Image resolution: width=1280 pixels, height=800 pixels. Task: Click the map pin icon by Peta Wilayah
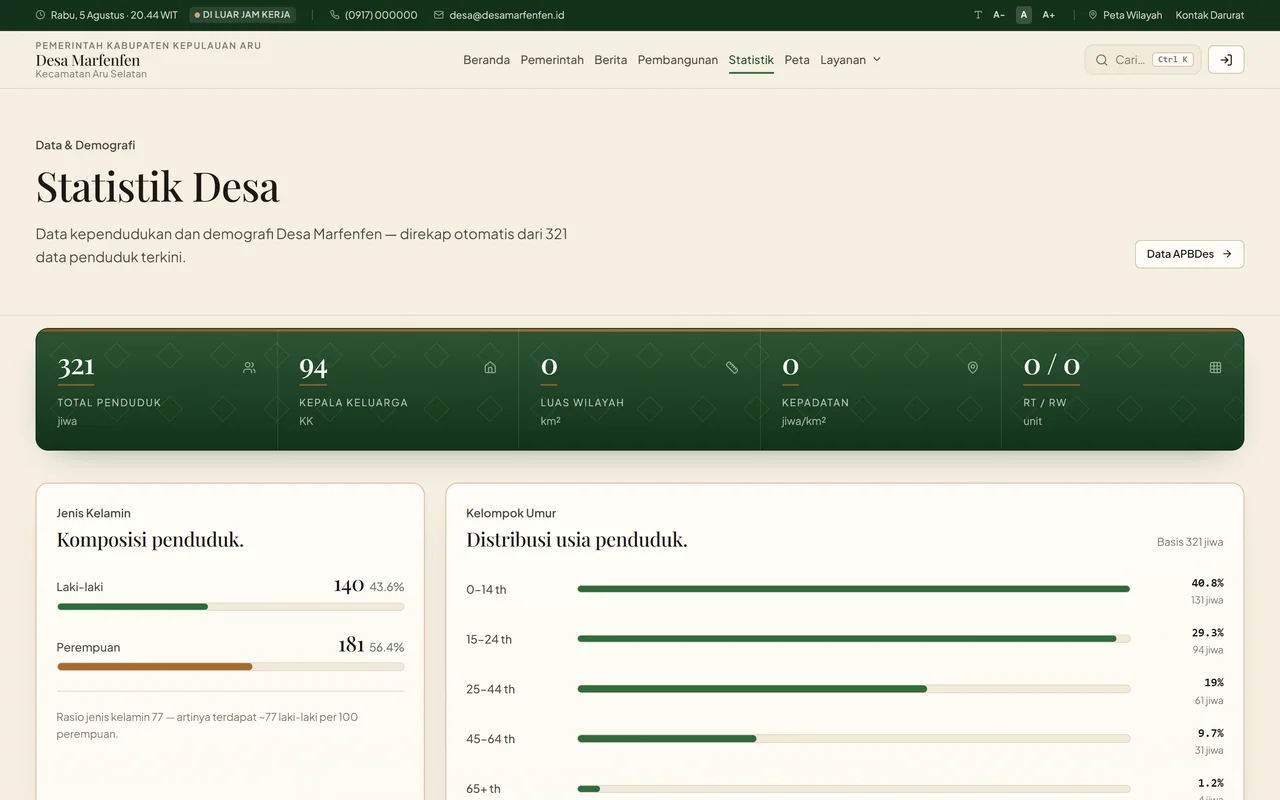point(1093,15)
